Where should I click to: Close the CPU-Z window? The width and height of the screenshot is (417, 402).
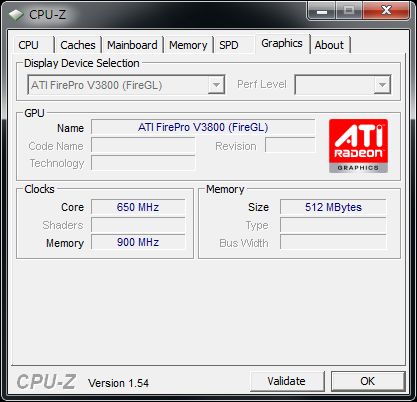[386, 11]
